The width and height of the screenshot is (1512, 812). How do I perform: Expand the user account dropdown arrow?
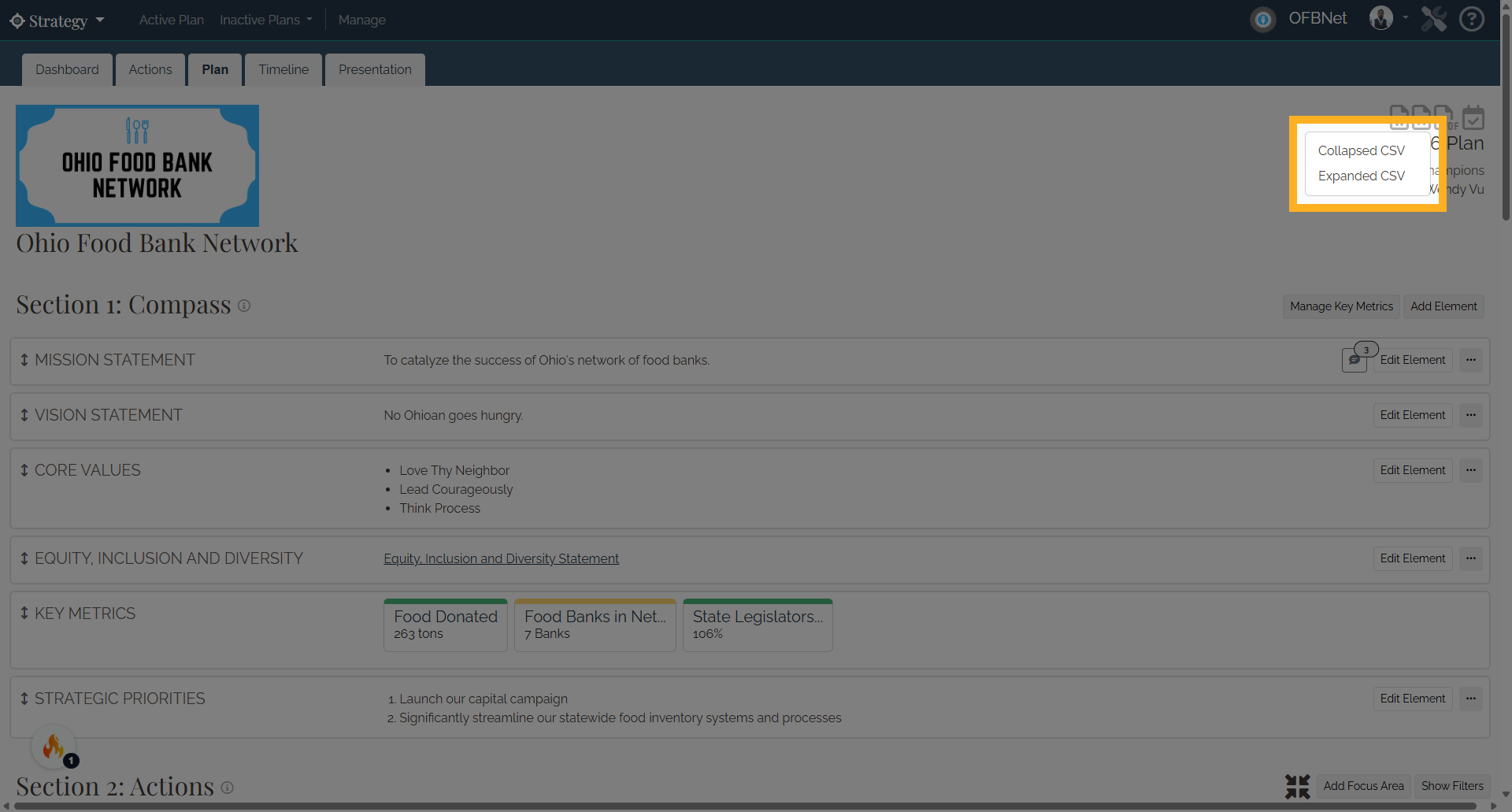point(1406,17)
